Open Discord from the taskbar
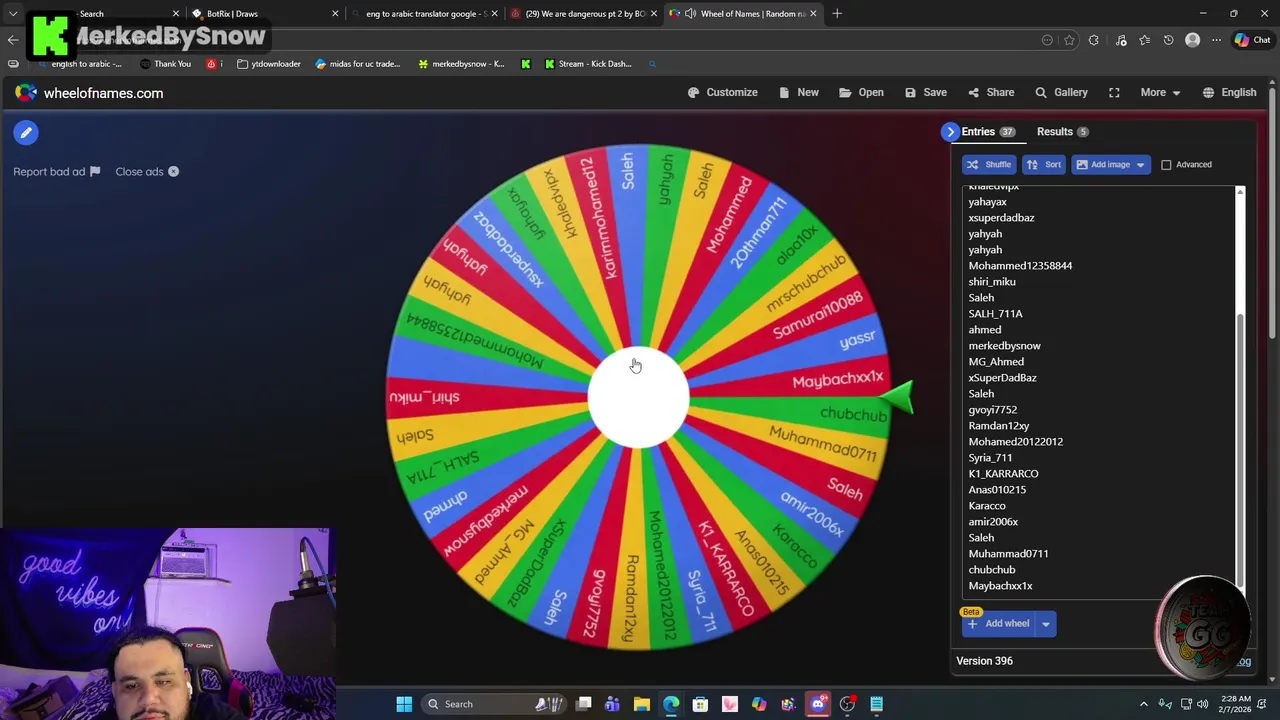This screenshot has height=720, width=1280. [x=818, y=704]
